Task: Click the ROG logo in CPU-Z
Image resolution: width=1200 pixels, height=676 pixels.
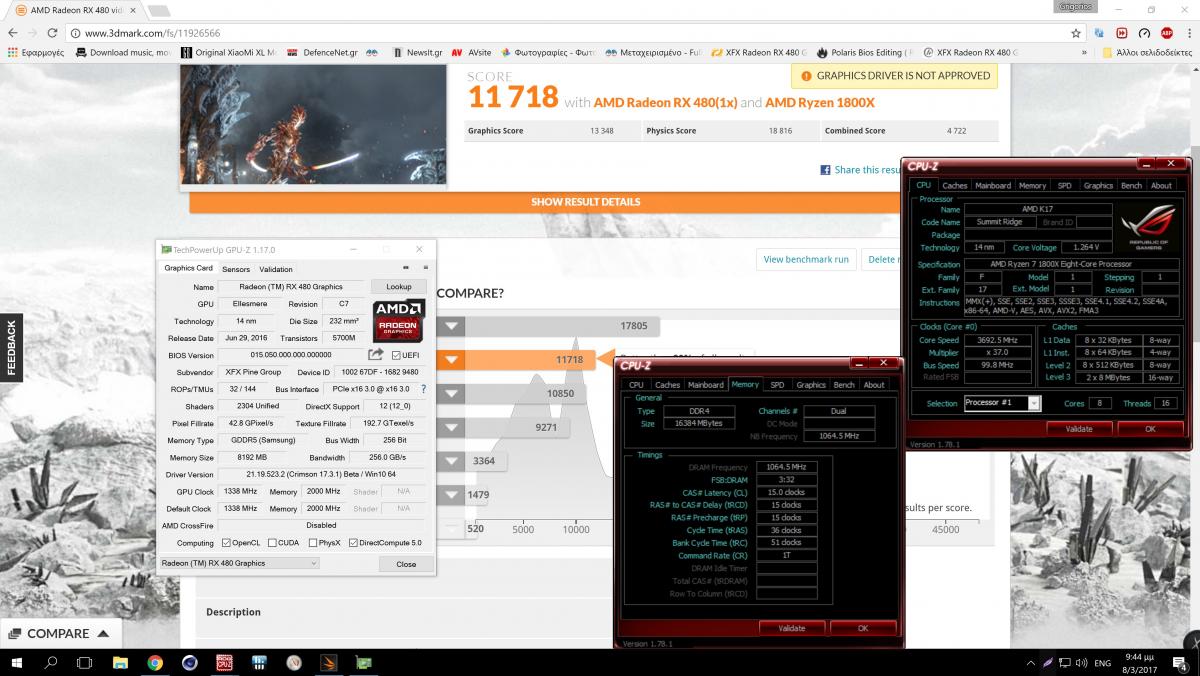Action: (x=1148, y=229)
